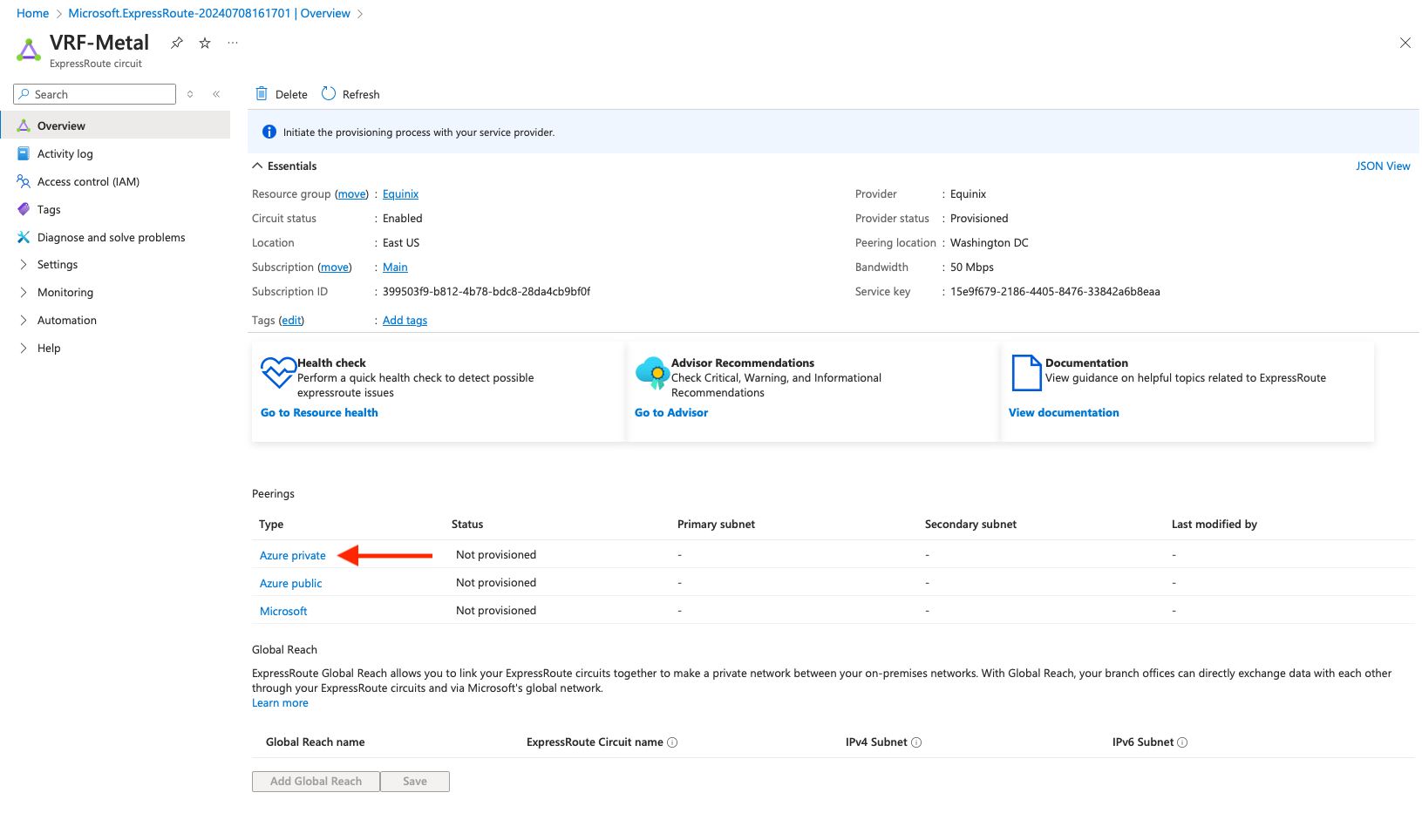Click the Delete trash icon
The image size is (1422, 840).
click(262, 93)
